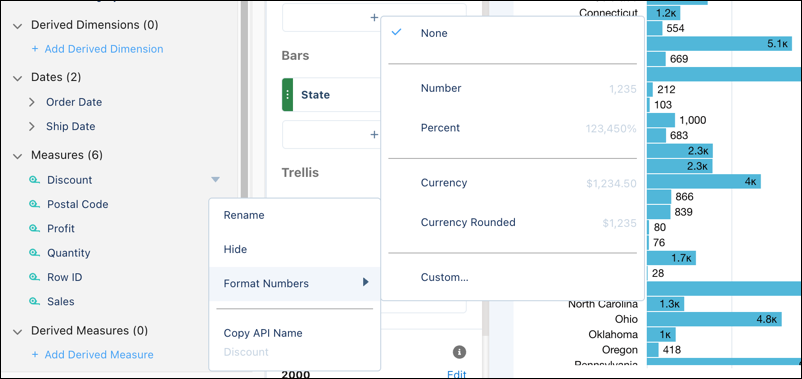Viewport: 802px width, 379px height.
Task: Click the Add Derived Measure link
Action: (x=93, y=354)
